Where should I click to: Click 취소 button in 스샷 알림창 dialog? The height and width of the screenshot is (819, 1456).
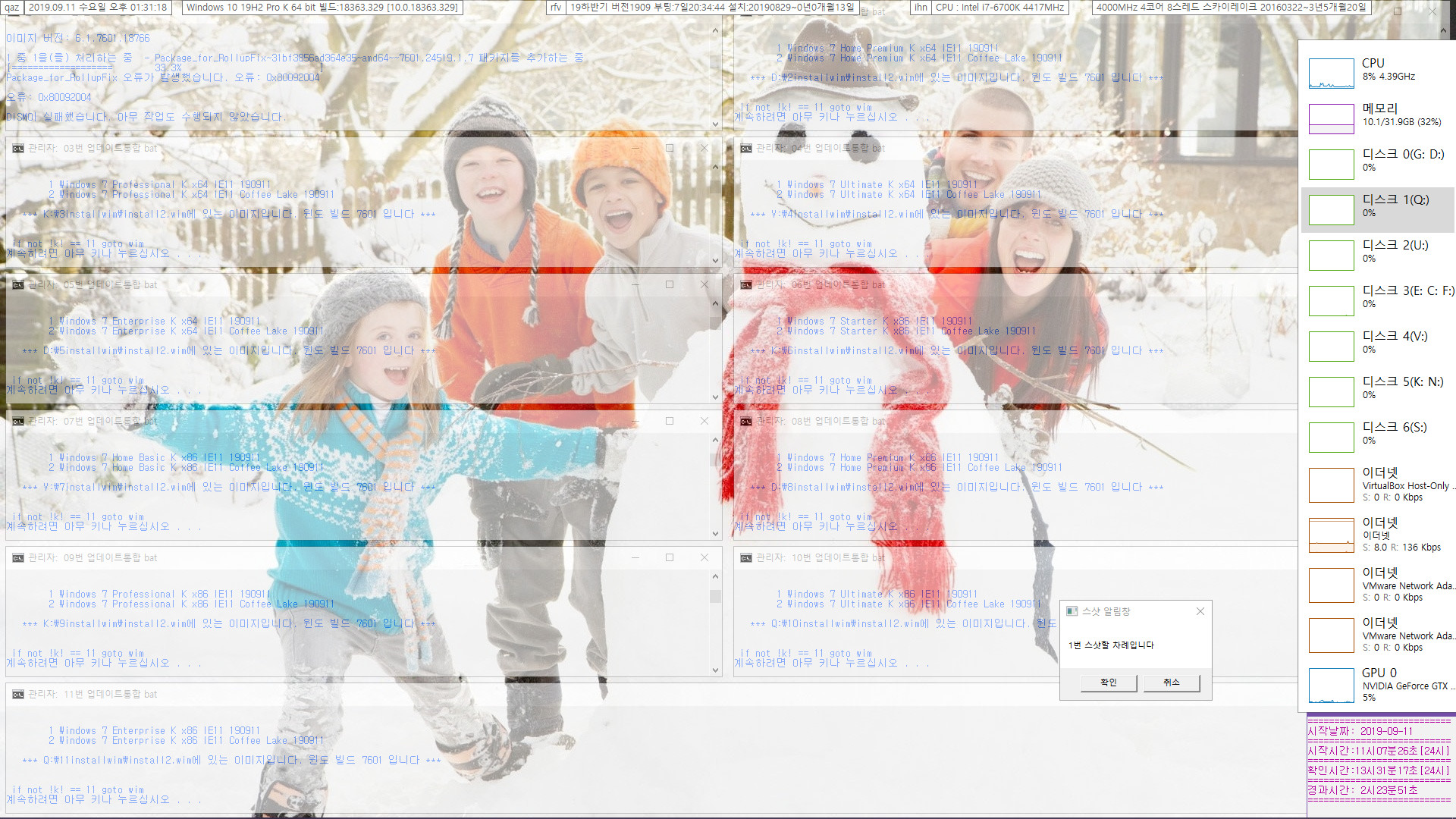[x=1172, y=682]
